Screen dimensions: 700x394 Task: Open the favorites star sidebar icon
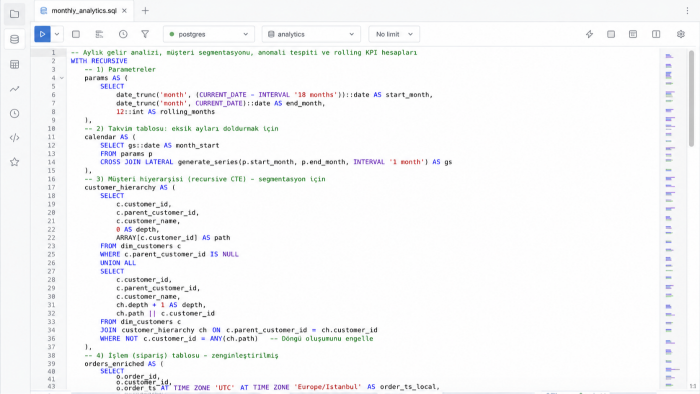point(14,162)
